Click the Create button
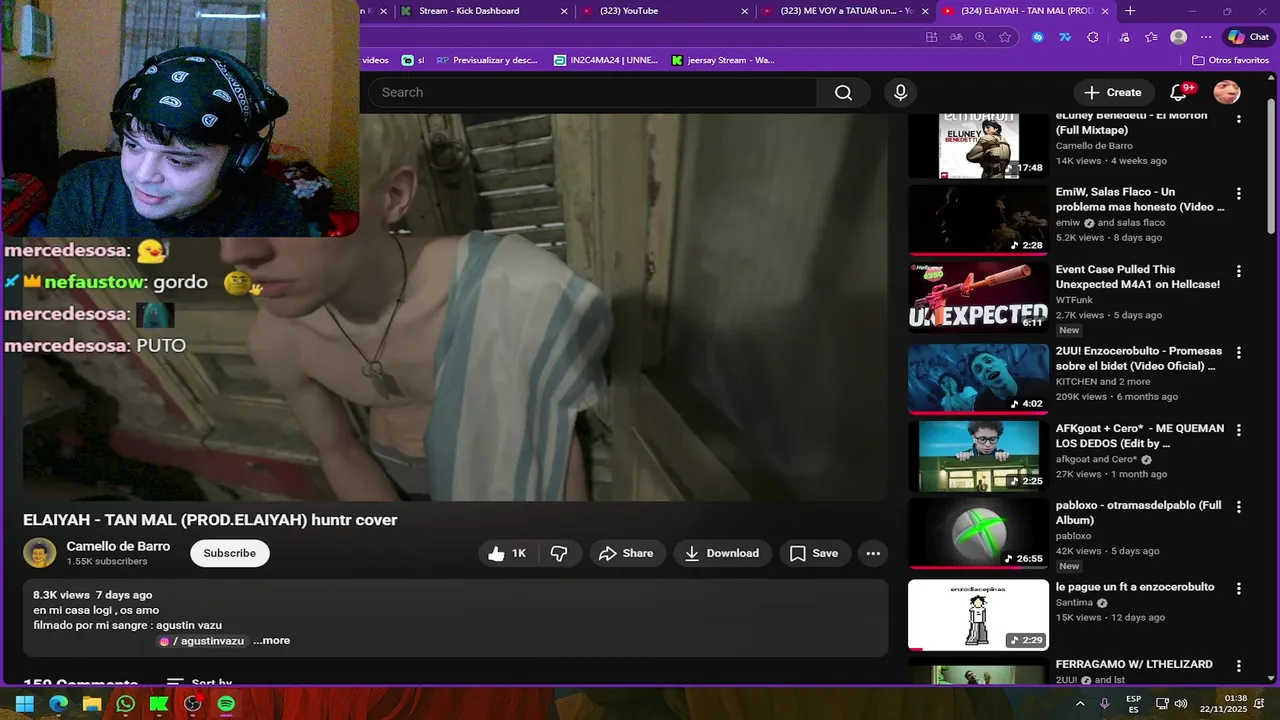Viewport: 1280px width, 720px height. (x=1113, y=92)
